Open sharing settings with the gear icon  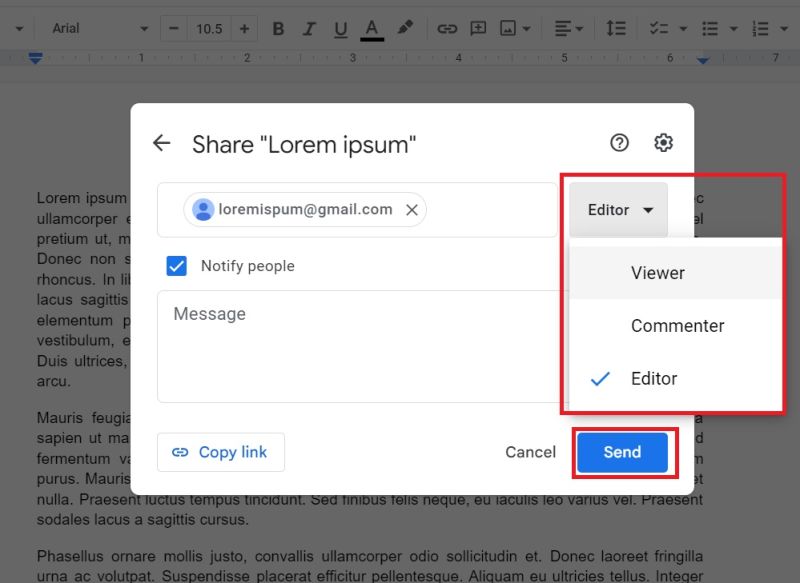pyautogui.click(x=663, y=144)
